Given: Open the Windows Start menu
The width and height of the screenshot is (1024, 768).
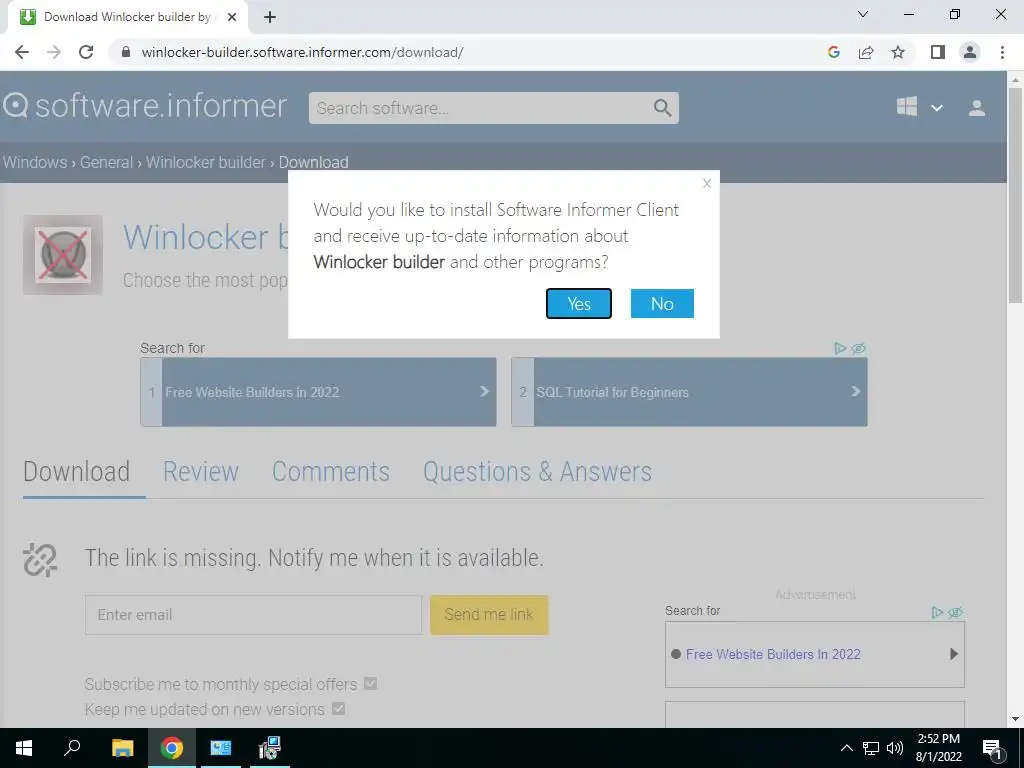Looking at the screenshot, I should (x=24, y=748).
